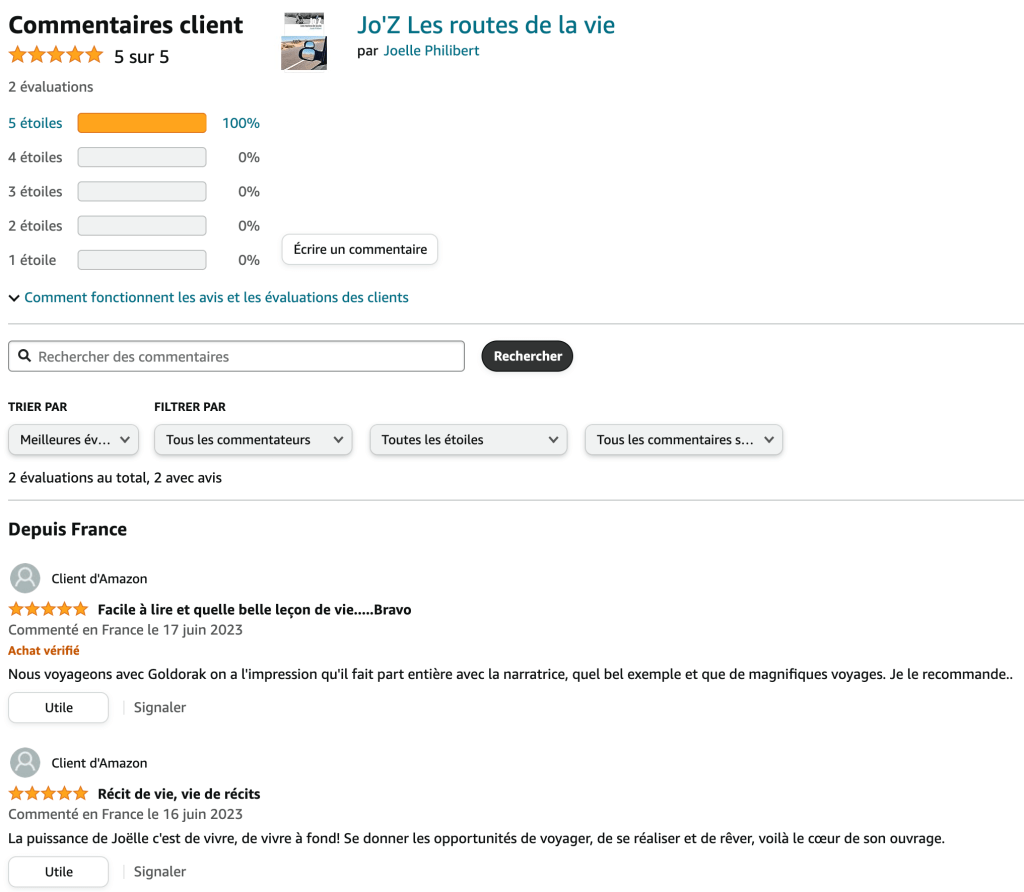Click the star rating of the 17 juin review
The height and width of the screenshot is (892, 1024).
[48, 609]
